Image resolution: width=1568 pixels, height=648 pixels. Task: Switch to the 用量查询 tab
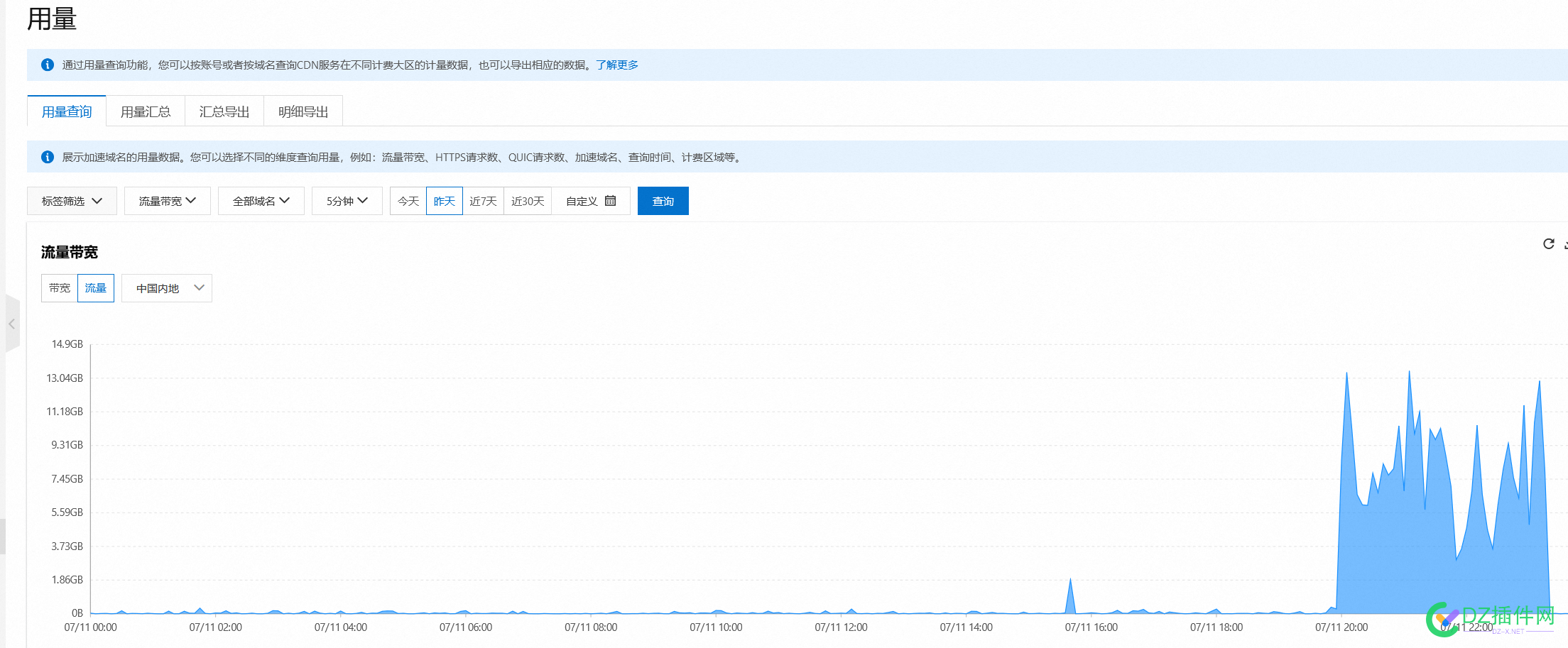pyautogui.click(x=67, y=111)
